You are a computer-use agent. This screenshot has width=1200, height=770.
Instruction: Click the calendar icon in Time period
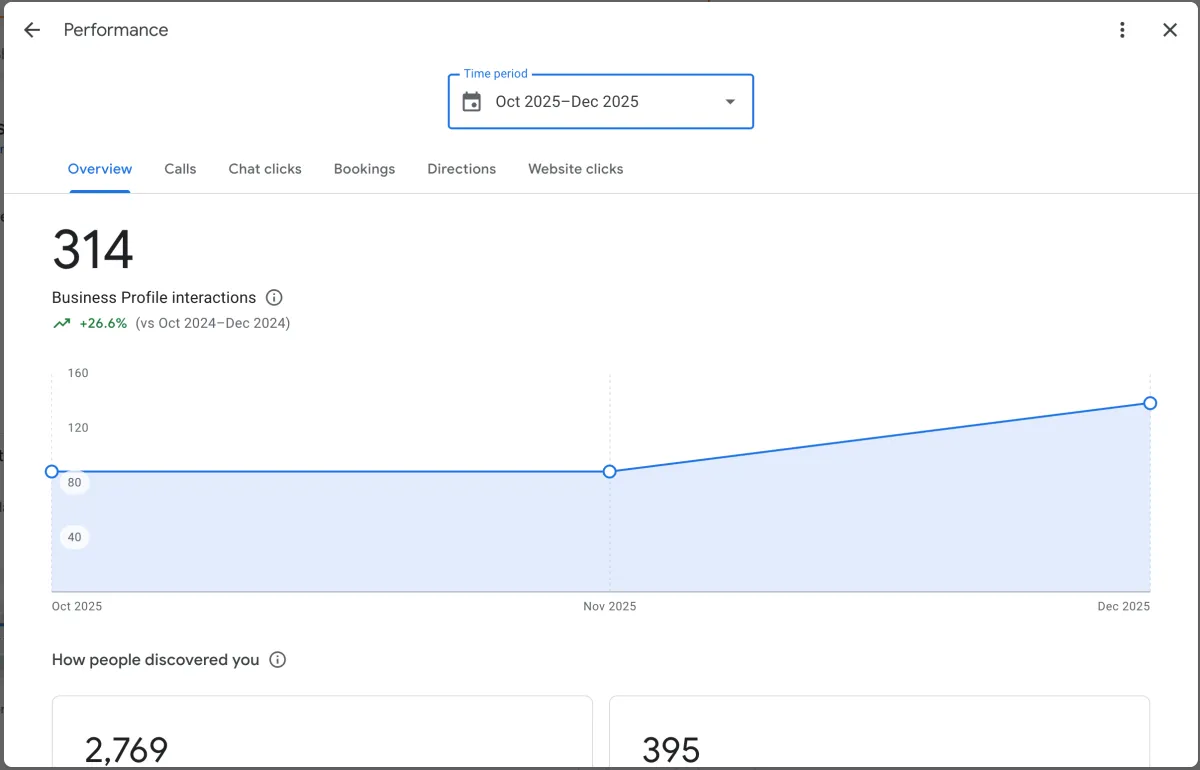click(472, 102)
